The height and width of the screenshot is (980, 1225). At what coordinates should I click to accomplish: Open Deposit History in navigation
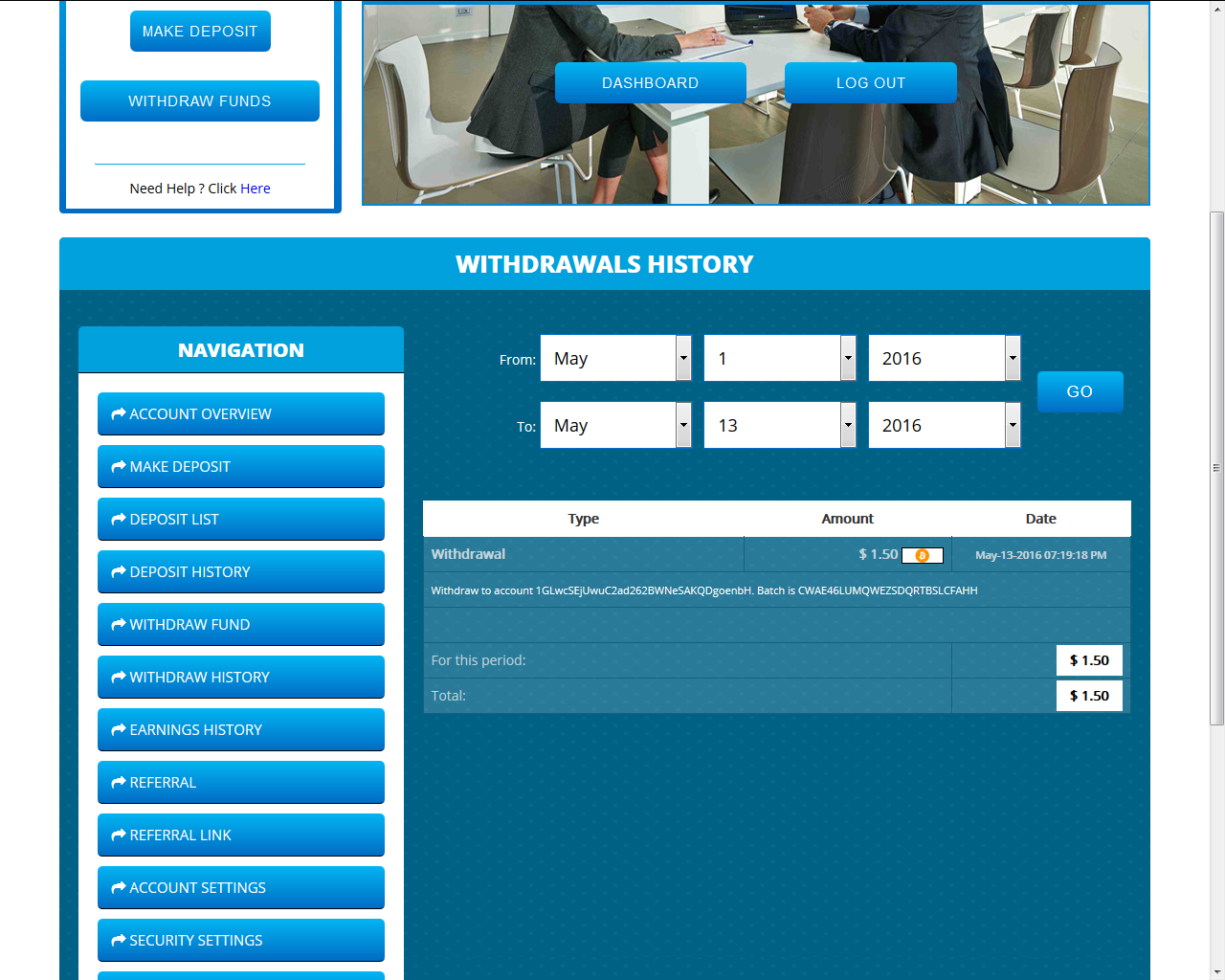coord(241,572)
